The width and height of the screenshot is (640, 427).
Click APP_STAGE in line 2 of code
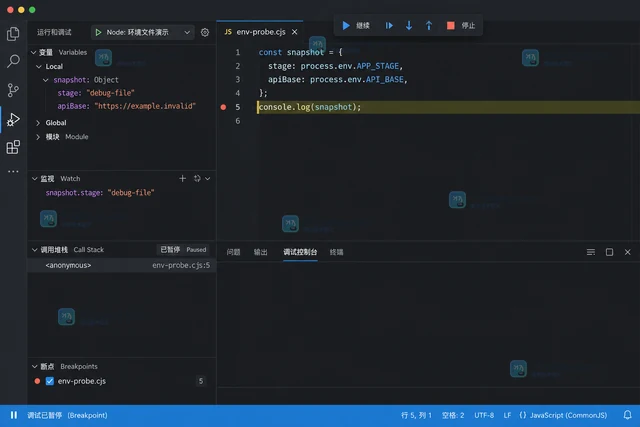[378, 66]
